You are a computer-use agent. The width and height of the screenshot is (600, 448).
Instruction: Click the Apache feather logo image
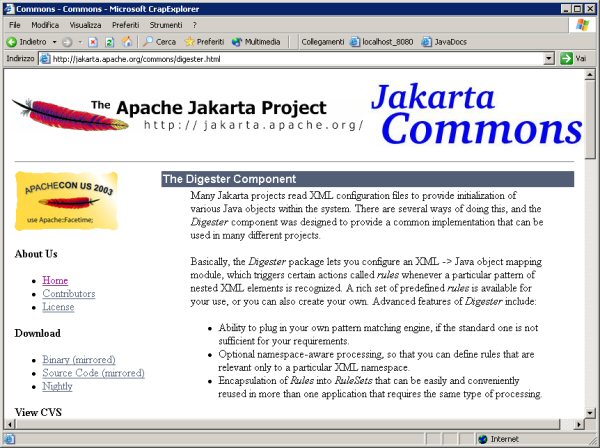tap(70, 114)
